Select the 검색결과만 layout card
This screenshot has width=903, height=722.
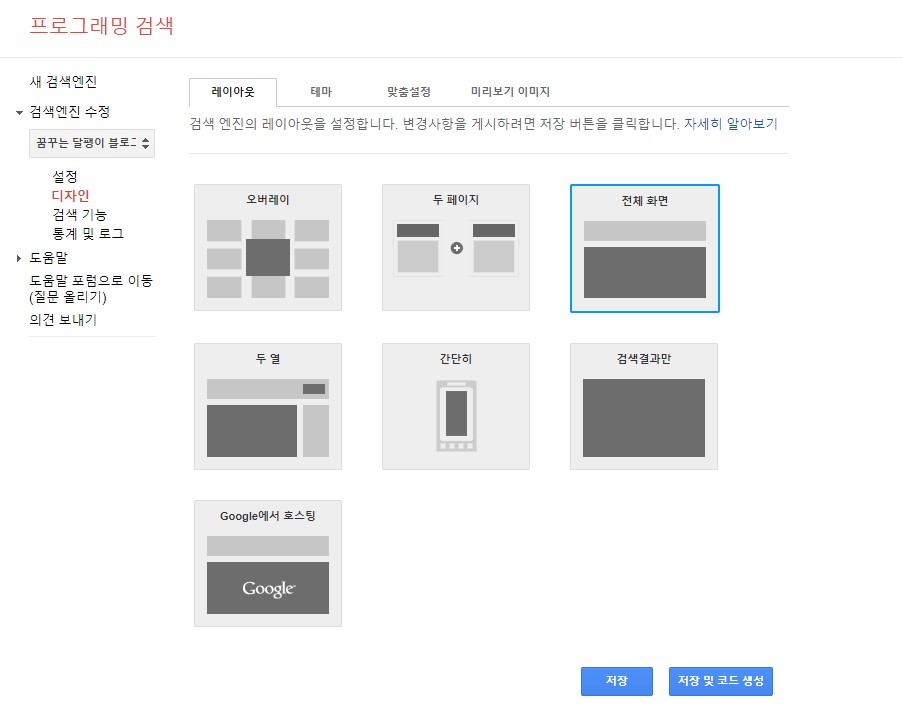pos(644,406)
